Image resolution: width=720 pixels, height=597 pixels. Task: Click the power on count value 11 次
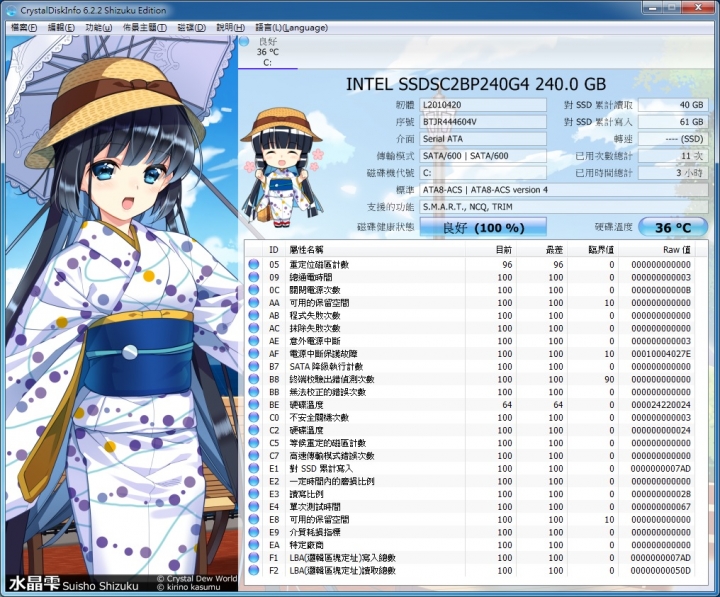[x=673, y=156]
